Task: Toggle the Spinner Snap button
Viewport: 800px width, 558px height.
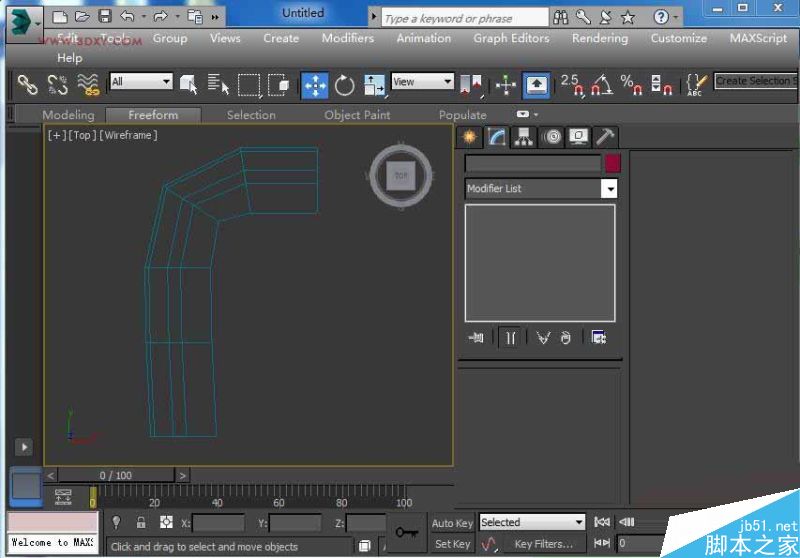Action: pos(662,85)
